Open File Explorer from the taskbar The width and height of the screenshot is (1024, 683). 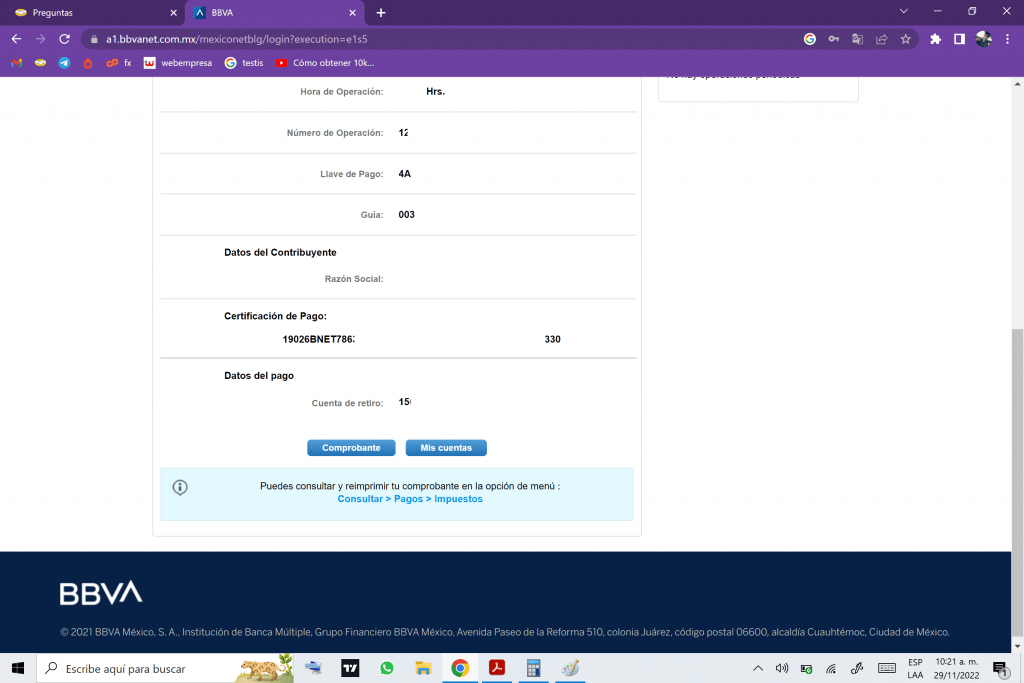423,668
